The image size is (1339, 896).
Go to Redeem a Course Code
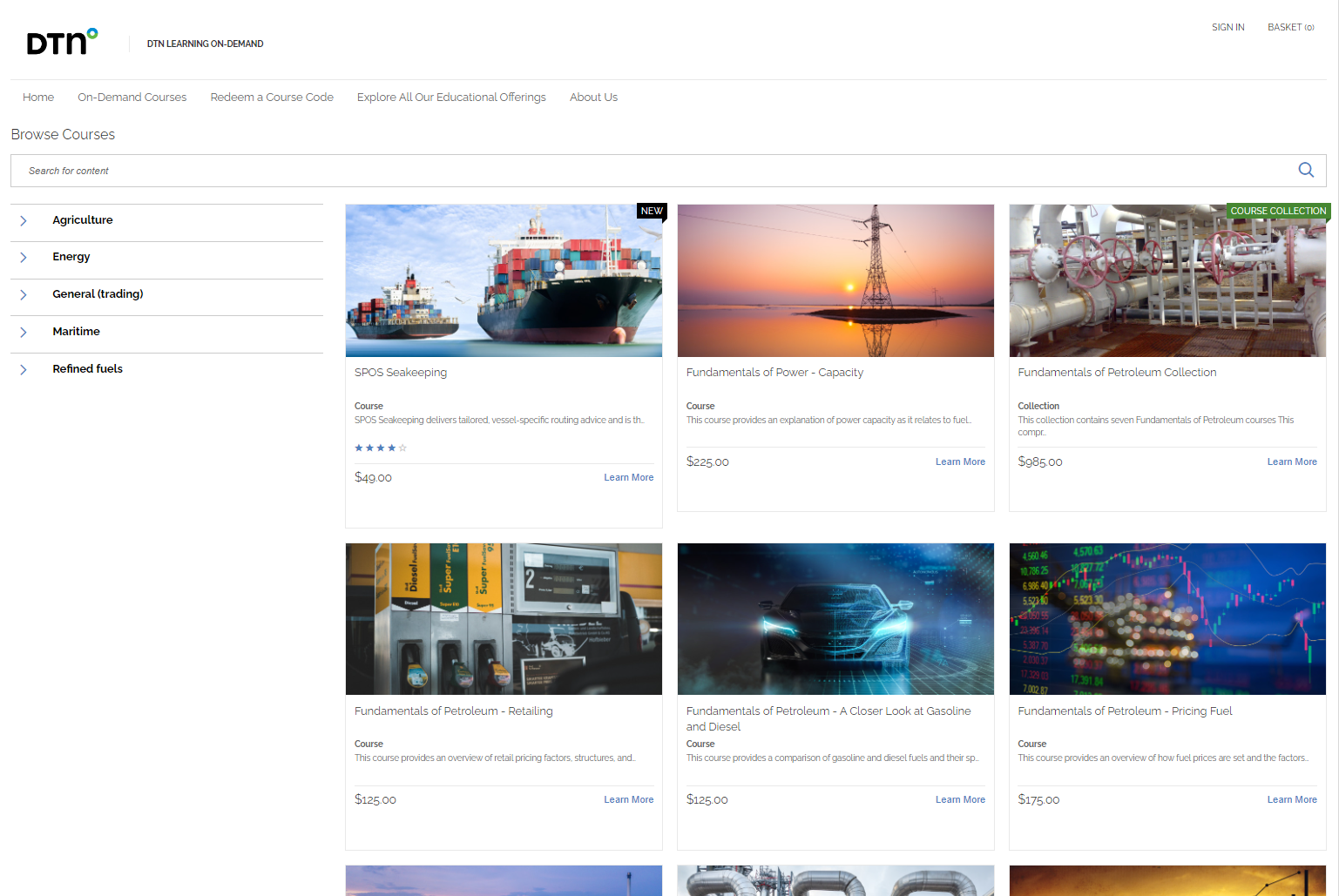point(272,97)
